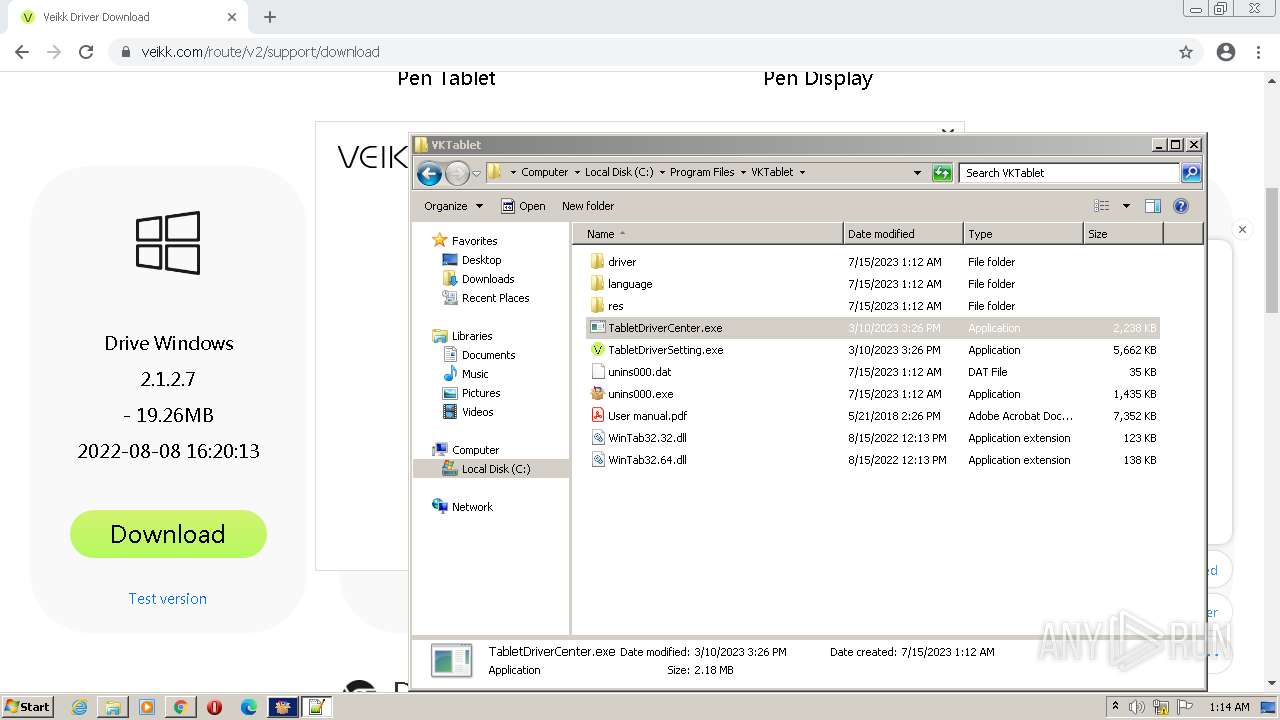The width and height of the screenshot is (1280, 720).
Task: Open Desktop in navigation pane
Action: (x=481, y=260)
